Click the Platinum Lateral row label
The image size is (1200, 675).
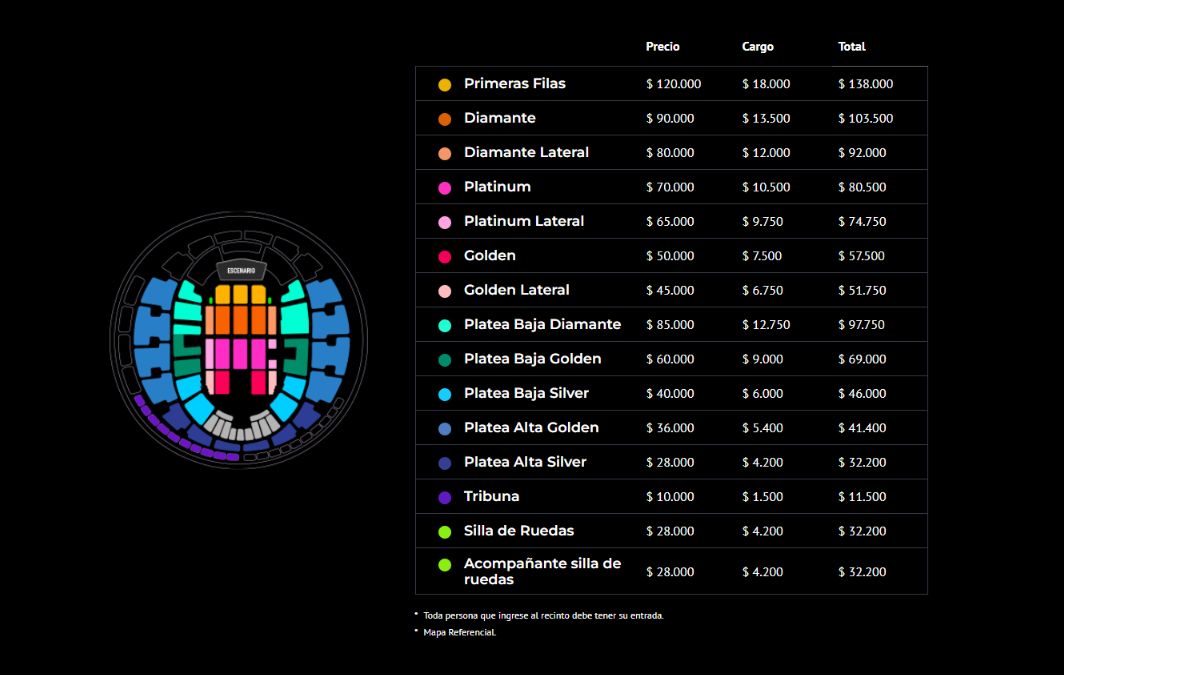(523, 221)
